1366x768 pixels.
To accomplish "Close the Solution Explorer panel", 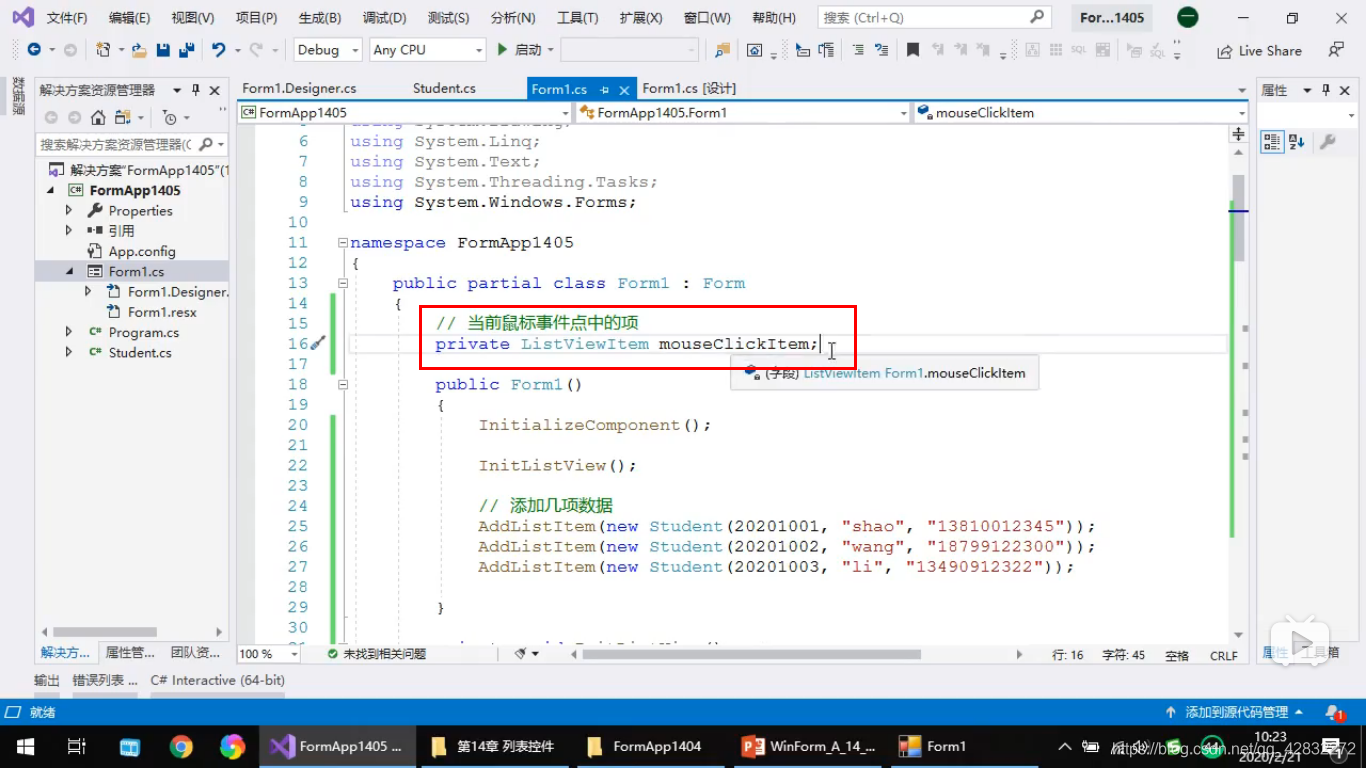I will 214,90.
